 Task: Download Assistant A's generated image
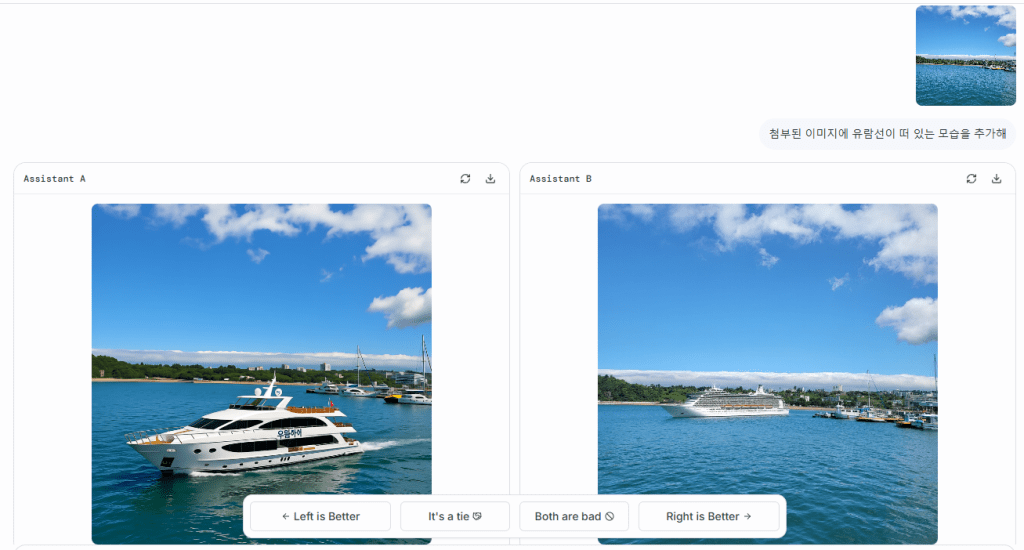pyautogui.click(x=490, y=178)
